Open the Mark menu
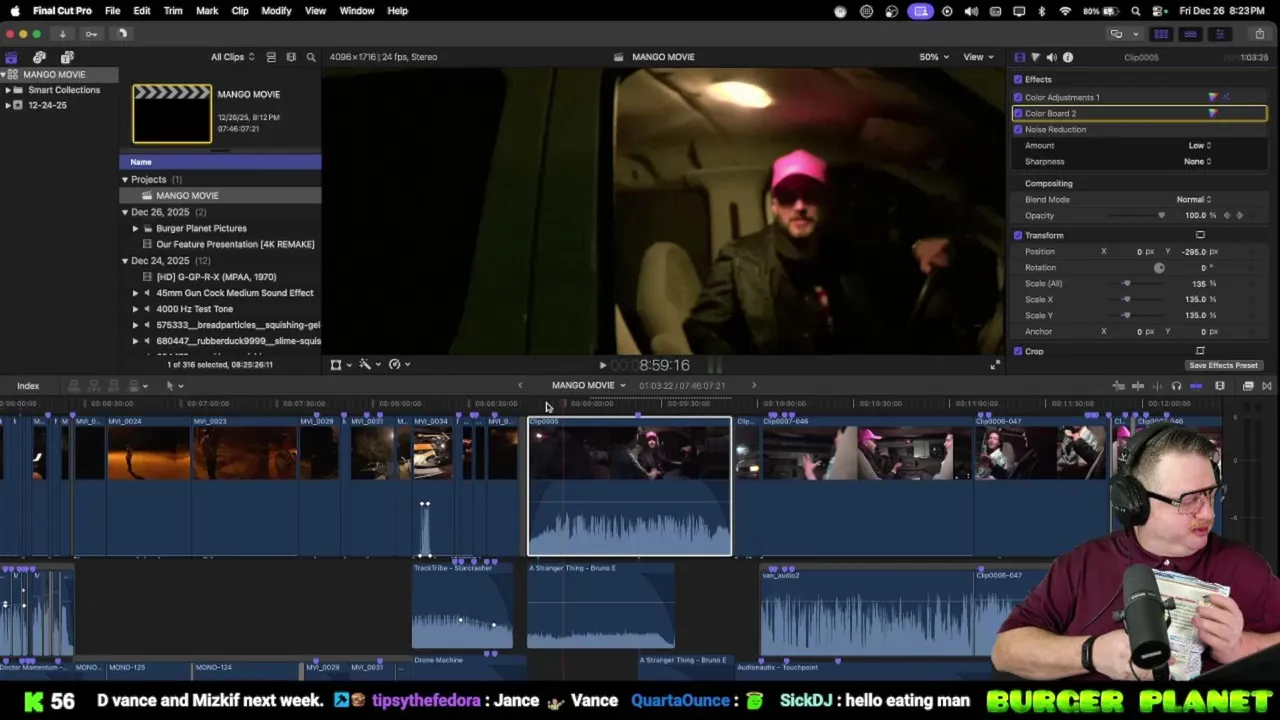This screenshot has width=1280, height=720. pyautogui.click(x=207, y=11)
